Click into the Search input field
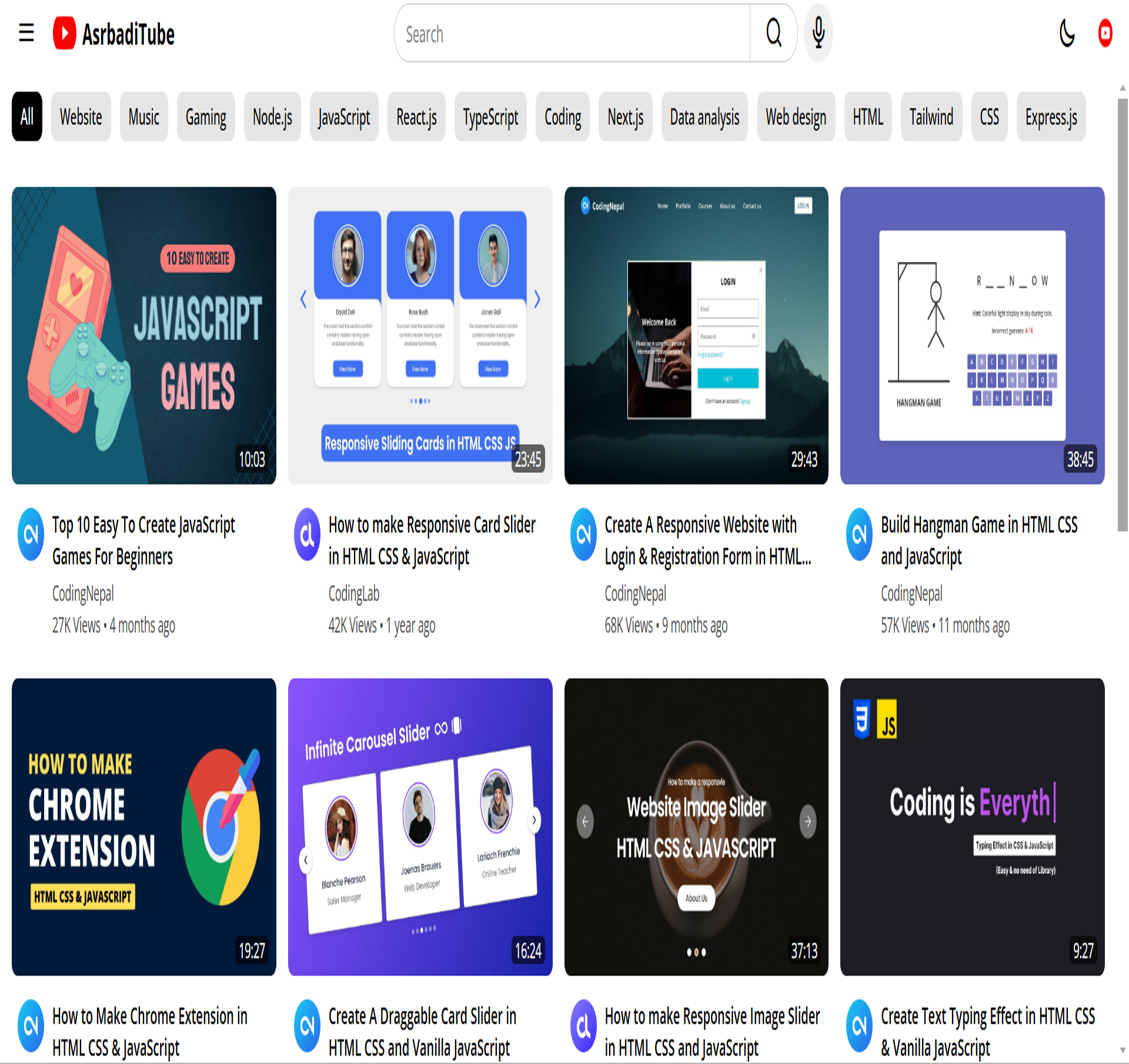 coord(573,34)
